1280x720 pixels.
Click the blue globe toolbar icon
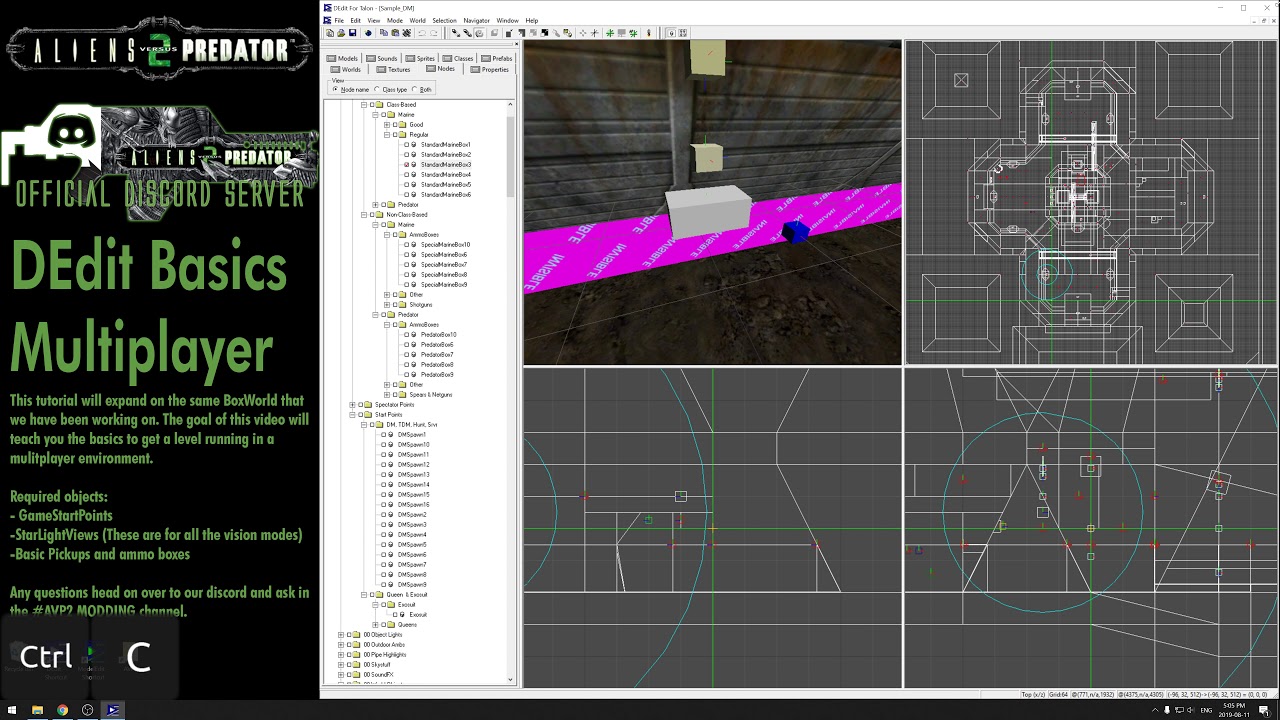pyautogui.click(x=368, y=33)
